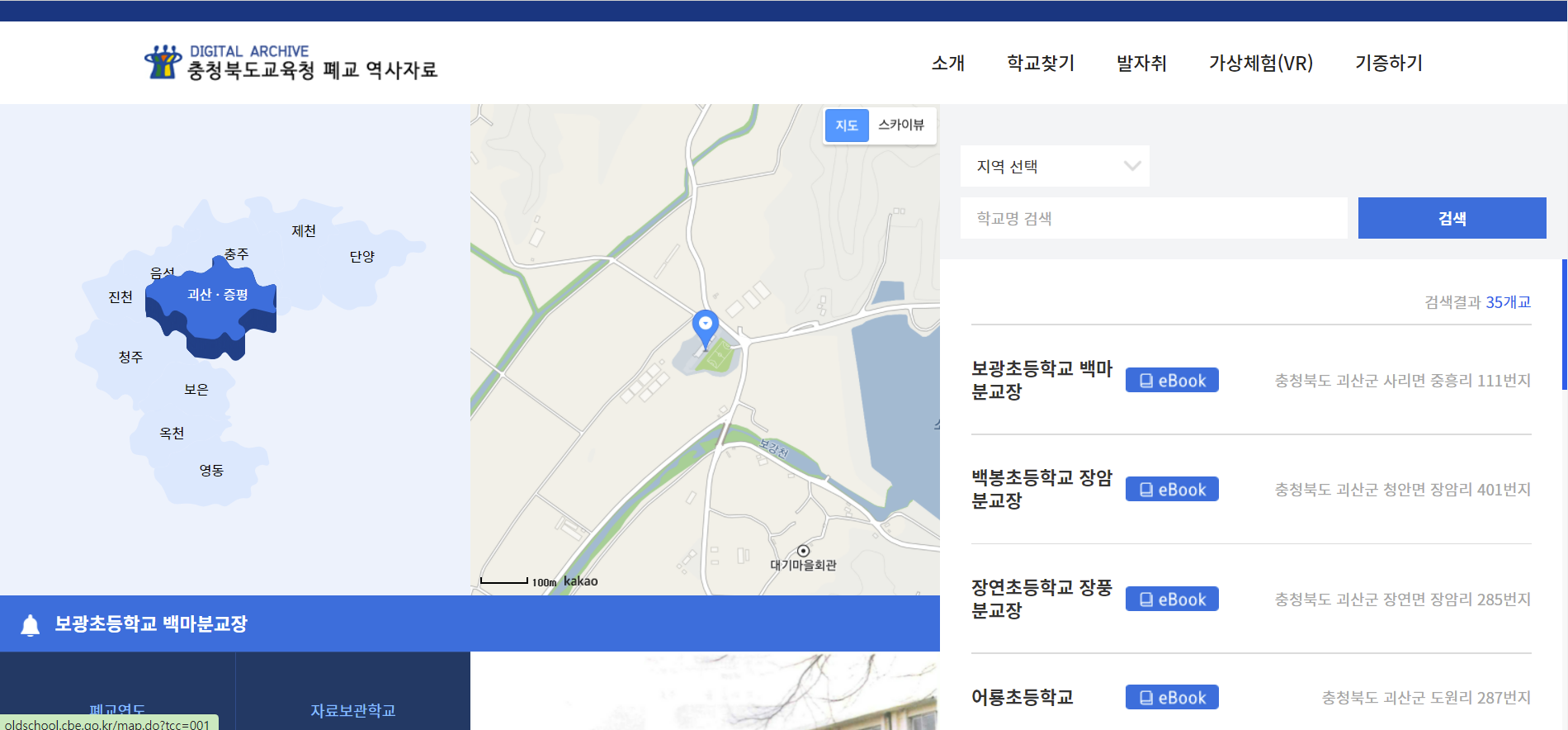Open eBook for 어룡초등학교
This screenshot has width=1568, height=730.
coord(1171,698)
